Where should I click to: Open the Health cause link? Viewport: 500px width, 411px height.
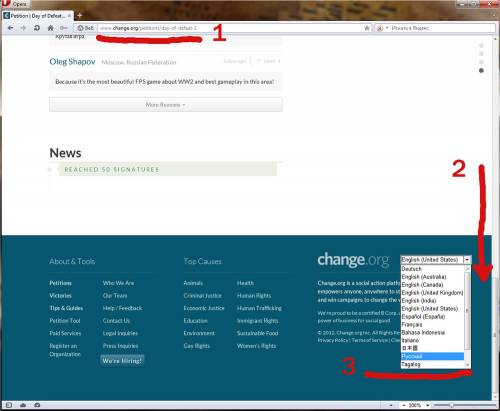[x=245, y=283]
